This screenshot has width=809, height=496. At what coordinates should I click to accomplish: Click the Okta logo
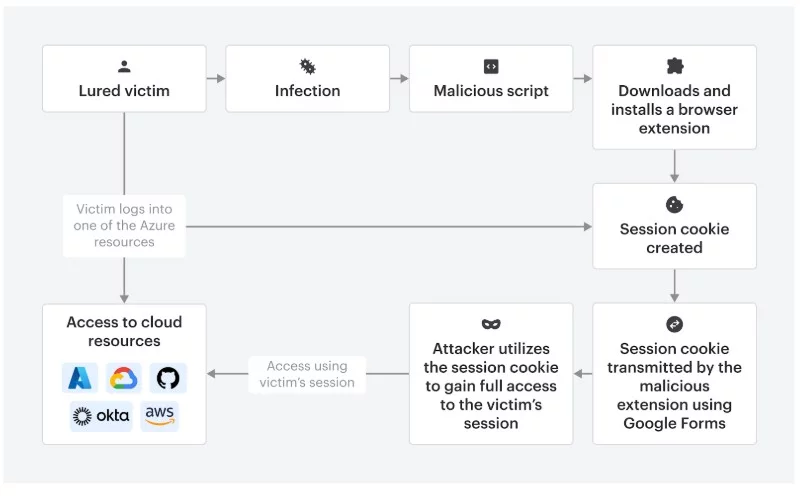[101, 415]
